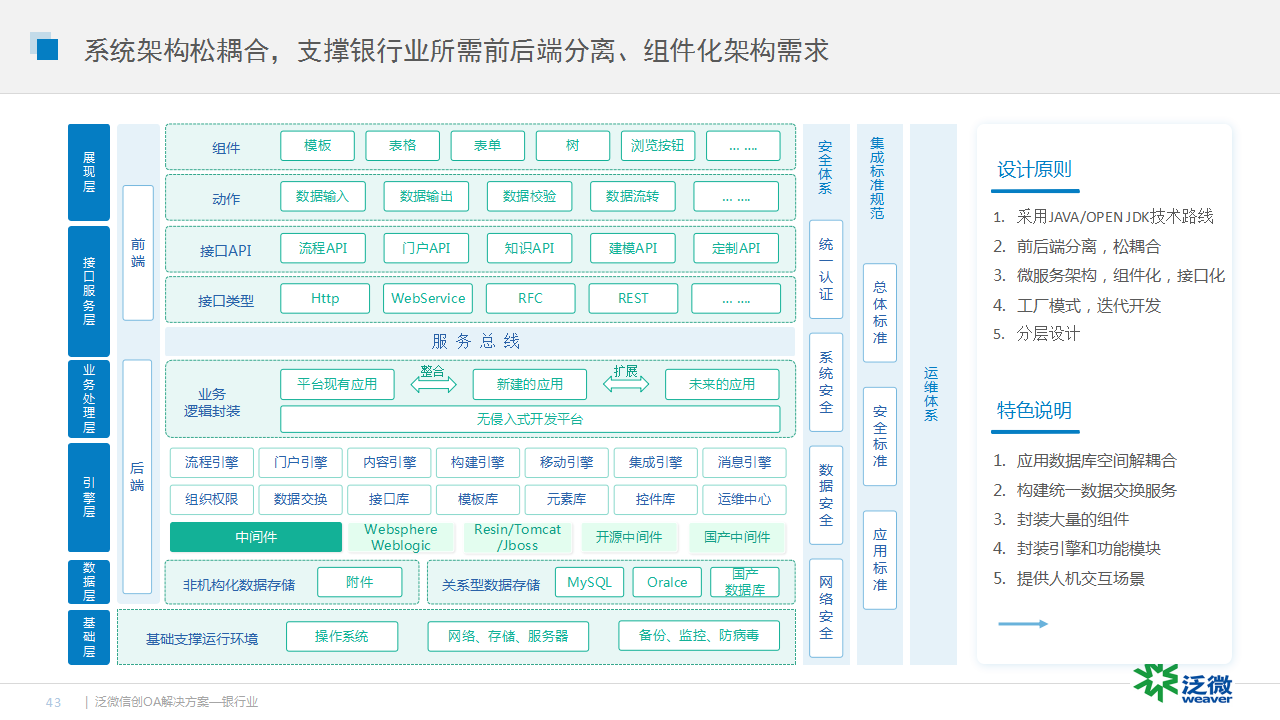Viewport: 1280px width, 720px height.
Task: Select the '集成引擎' box
Action: point(656,462)
